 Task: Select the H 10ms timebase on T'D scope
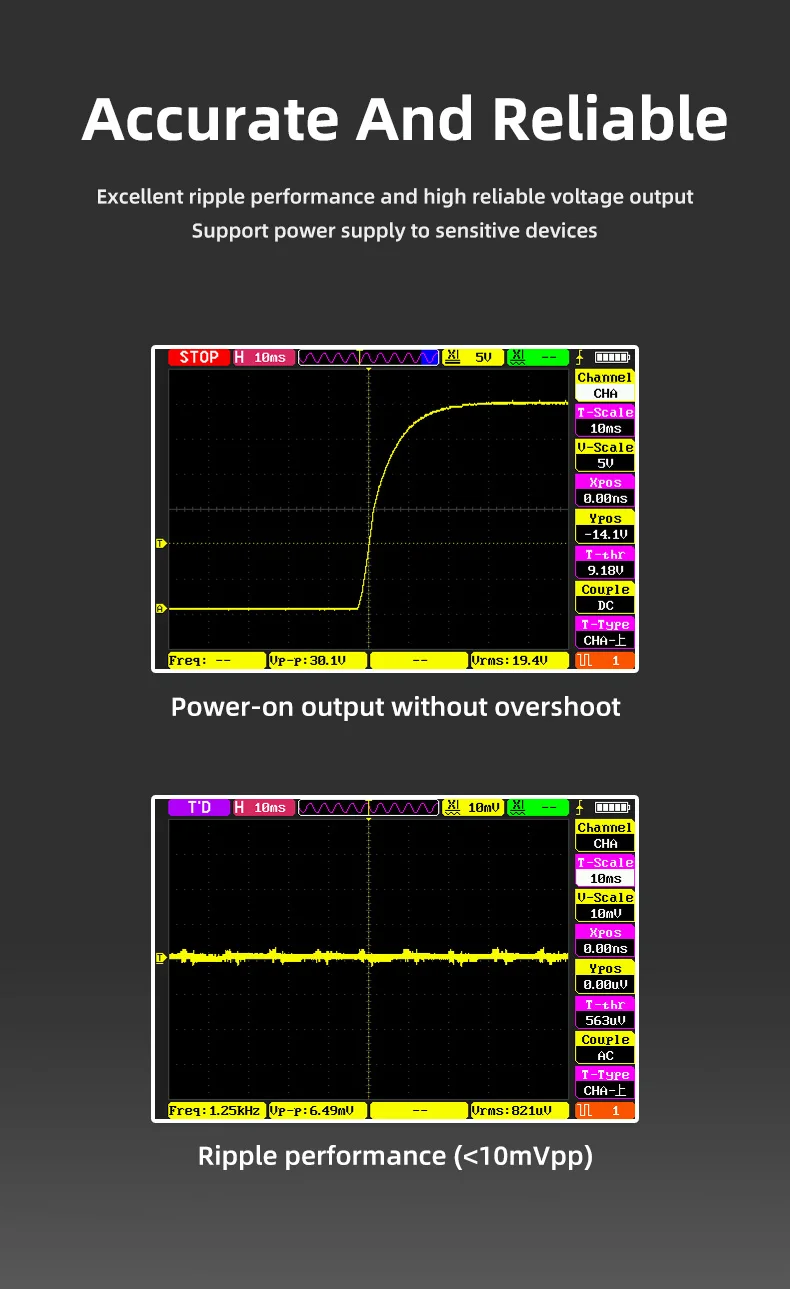(x=264, y=807)
